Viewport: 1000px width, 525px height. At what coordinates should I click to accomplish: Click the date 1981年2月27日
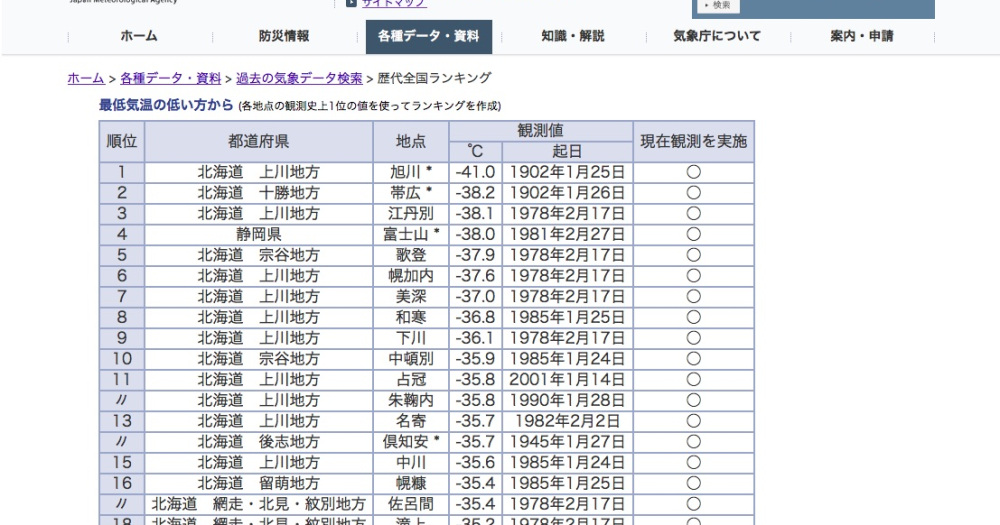coord(568,235)
